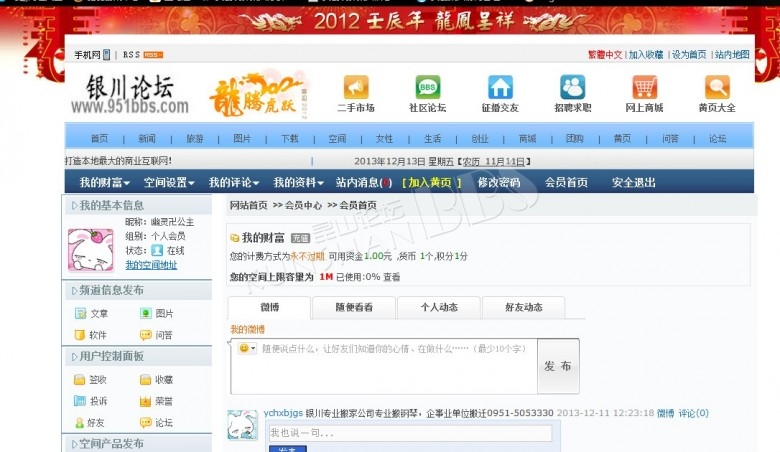Open 团购 in the blue navigation bar
Image resolution: width=780 pixels, height=452 pixels.
[575, 139]
